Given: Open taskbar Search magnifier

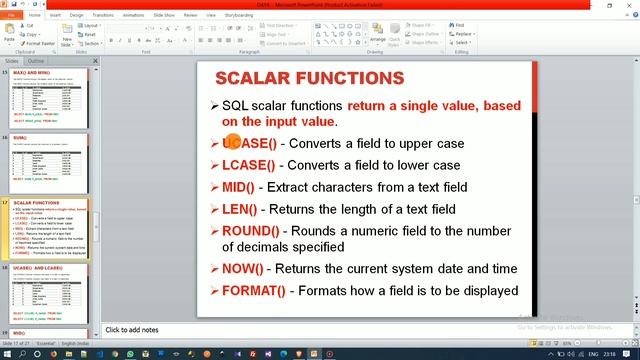Looking at the screenshot, I should click(22, 354).
